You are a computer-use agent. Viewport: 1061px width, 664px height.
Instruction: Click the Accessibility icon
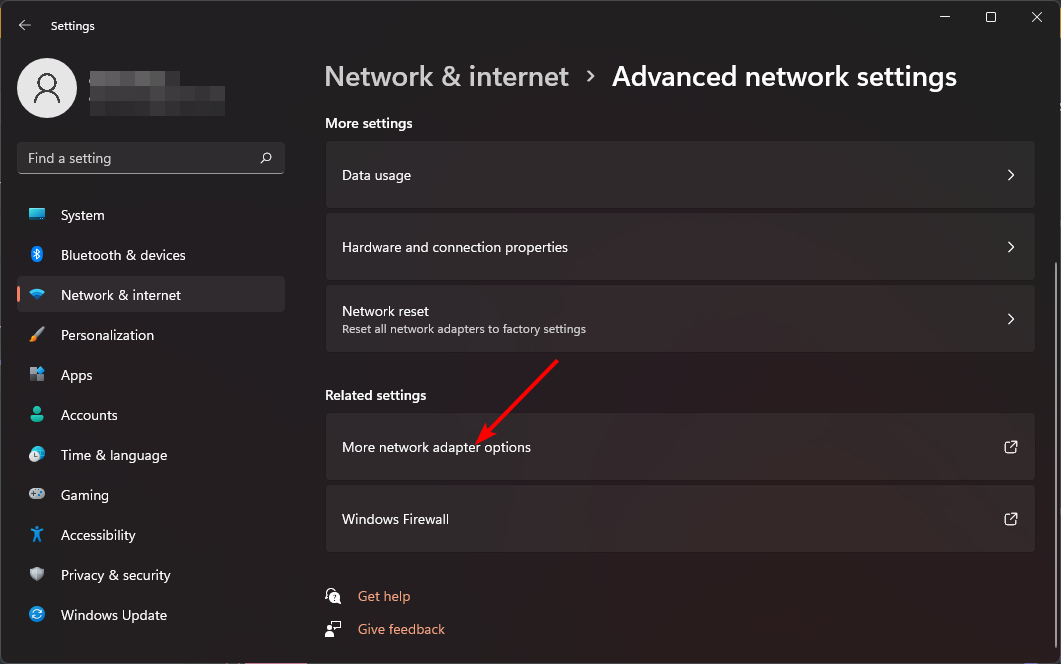click(x=37, y=535)
